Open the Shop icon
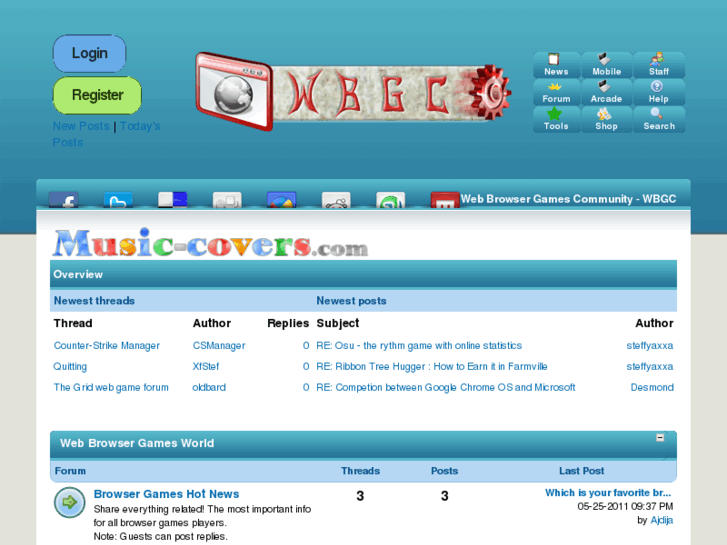Viewport: 727px width, 545px height. click(606, 120)
